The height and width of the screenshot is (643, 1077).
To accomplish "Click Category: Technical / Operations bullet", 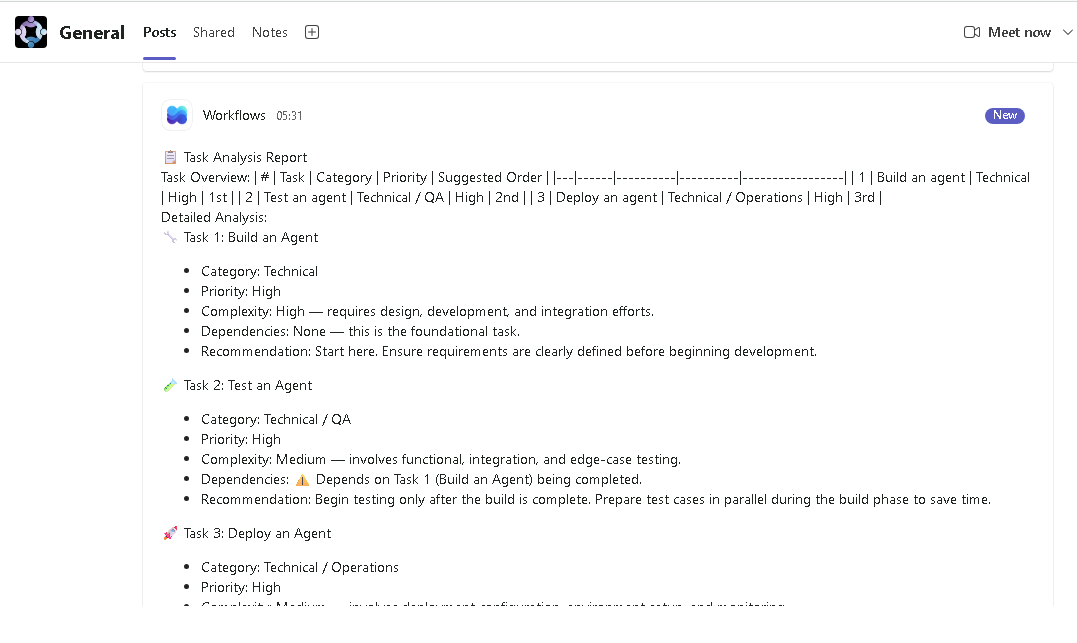I will point(299,567).
